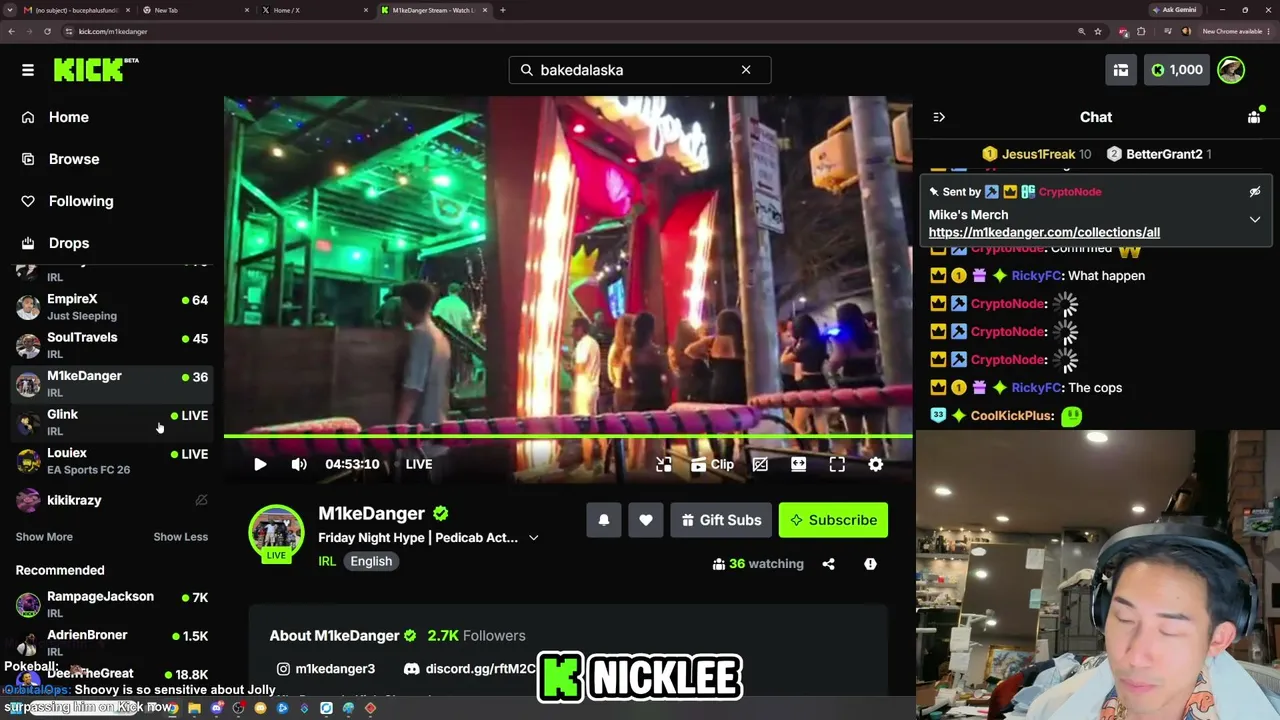Open kikikrazy offline channel
This screenshot has width=1280, height=720.
[112, 500]
